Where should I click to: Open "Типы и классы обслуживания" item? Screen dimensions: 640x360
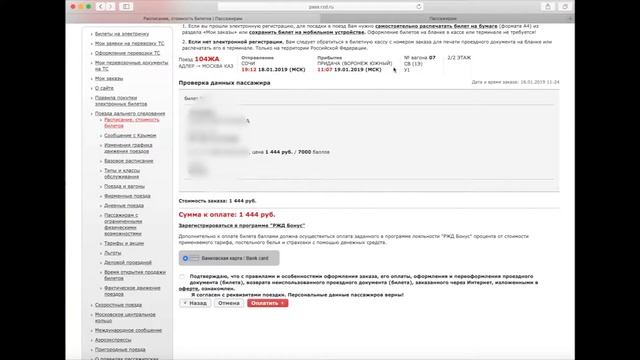pyautogui.click(x=122, y=173)
